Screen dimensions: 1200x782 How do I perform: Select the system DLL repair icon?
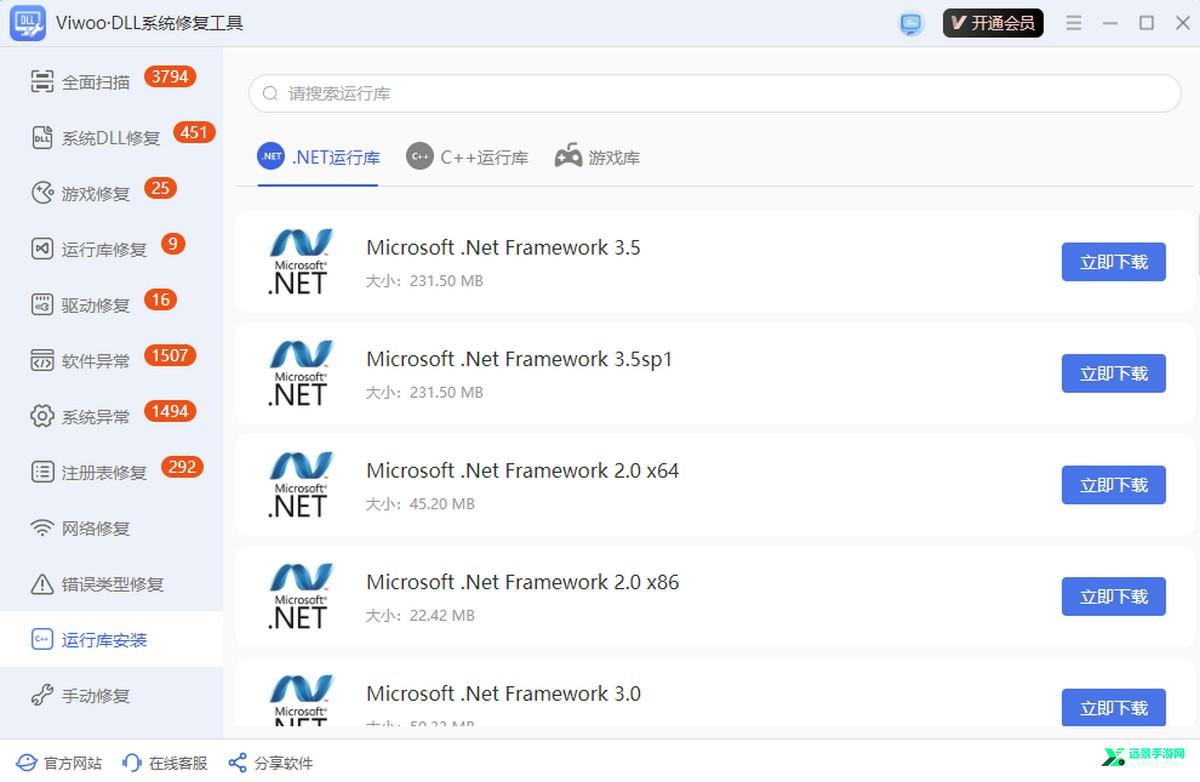[x=42, y=138]
